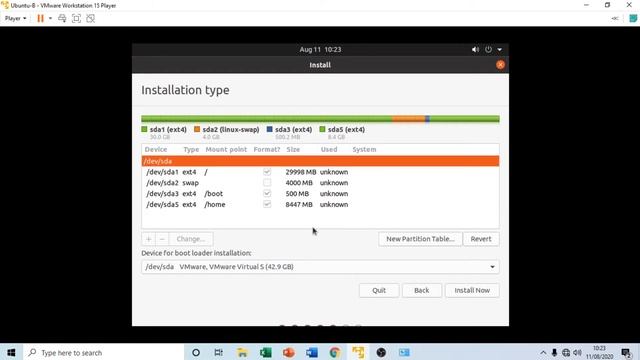Open File Explorer from the taskbar
640x360 pixels.
(242, 353)
